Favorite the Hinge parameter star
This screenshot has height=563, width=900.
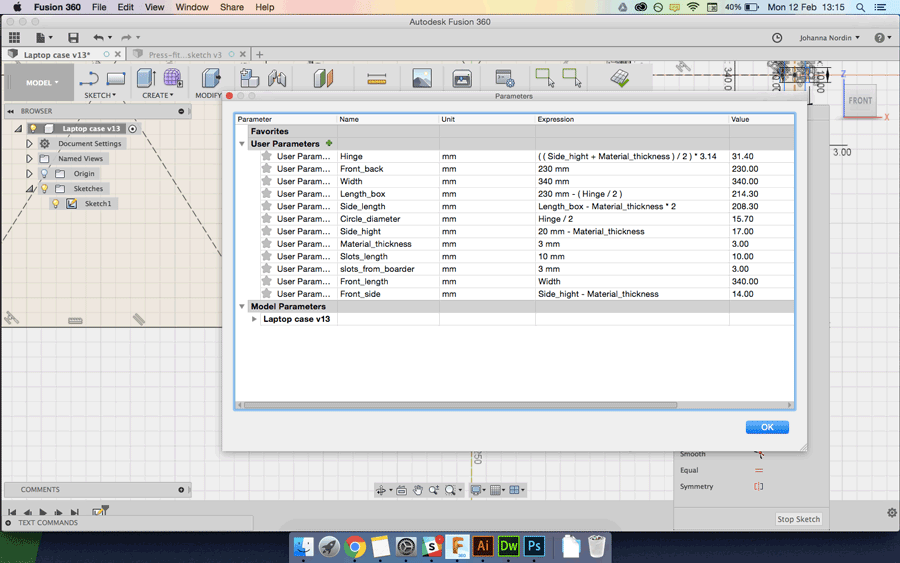266,156
